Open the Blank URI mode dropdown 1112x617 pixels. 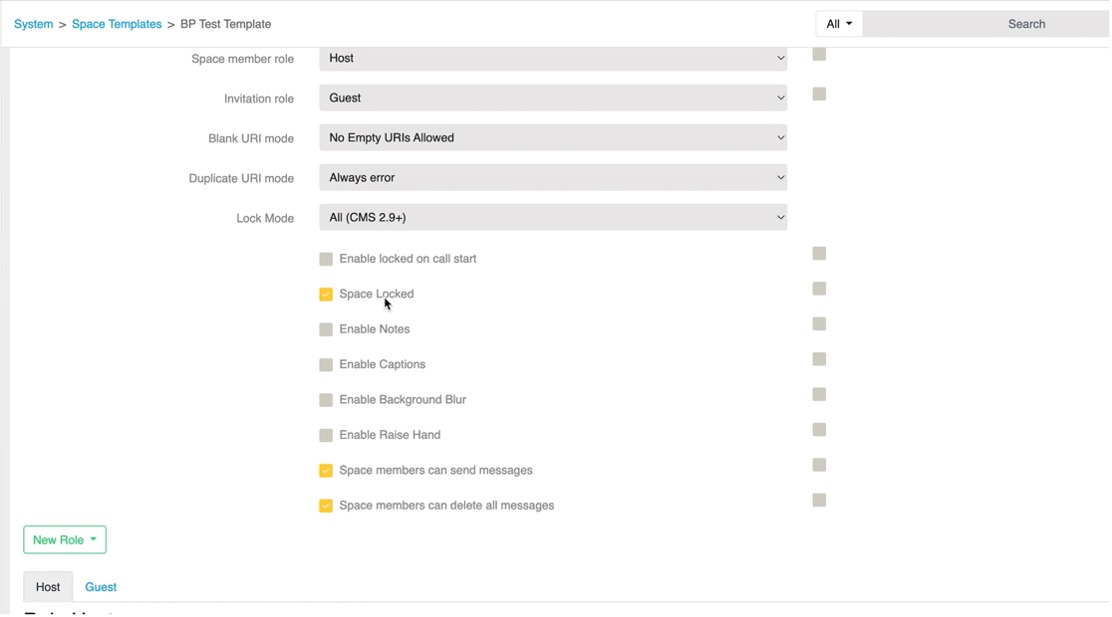tap(552, 138)
